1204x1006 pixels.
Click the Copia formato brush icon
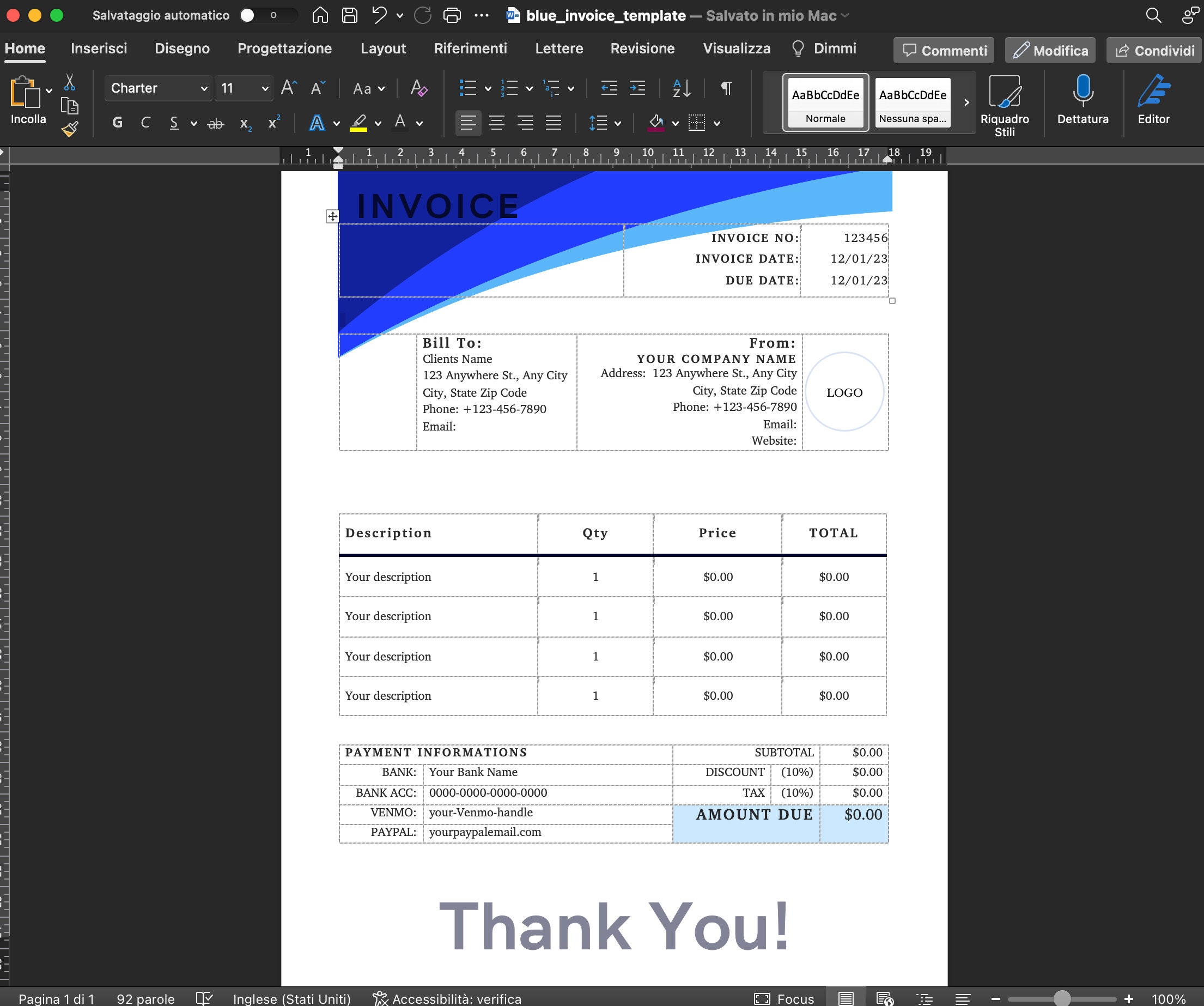[x=69, y=129]
